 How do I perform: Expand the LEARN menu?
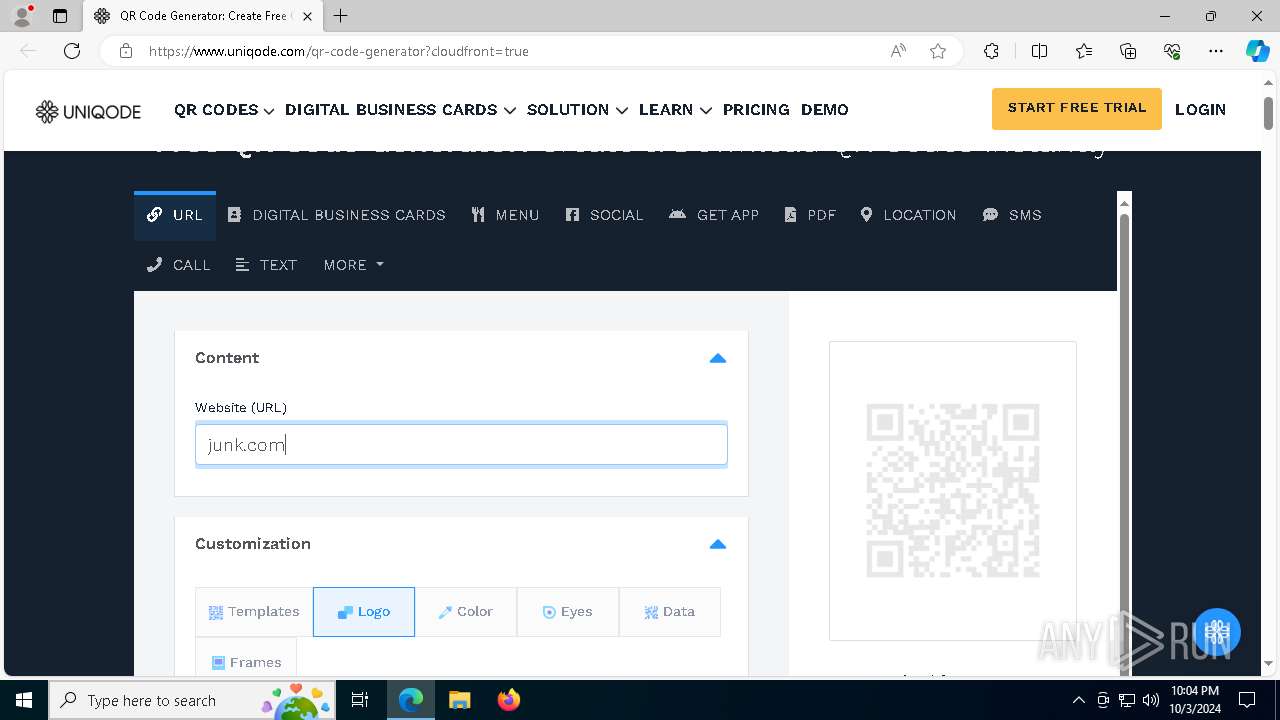point(675,110)
